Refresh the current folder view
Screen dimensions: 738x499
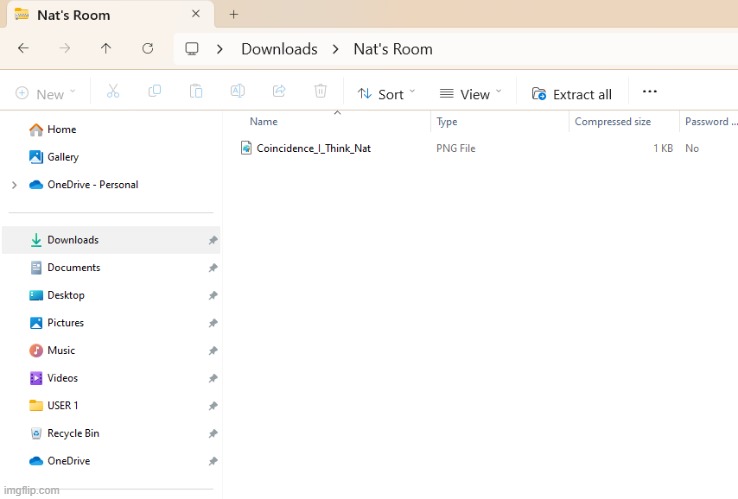pos(148,48)
